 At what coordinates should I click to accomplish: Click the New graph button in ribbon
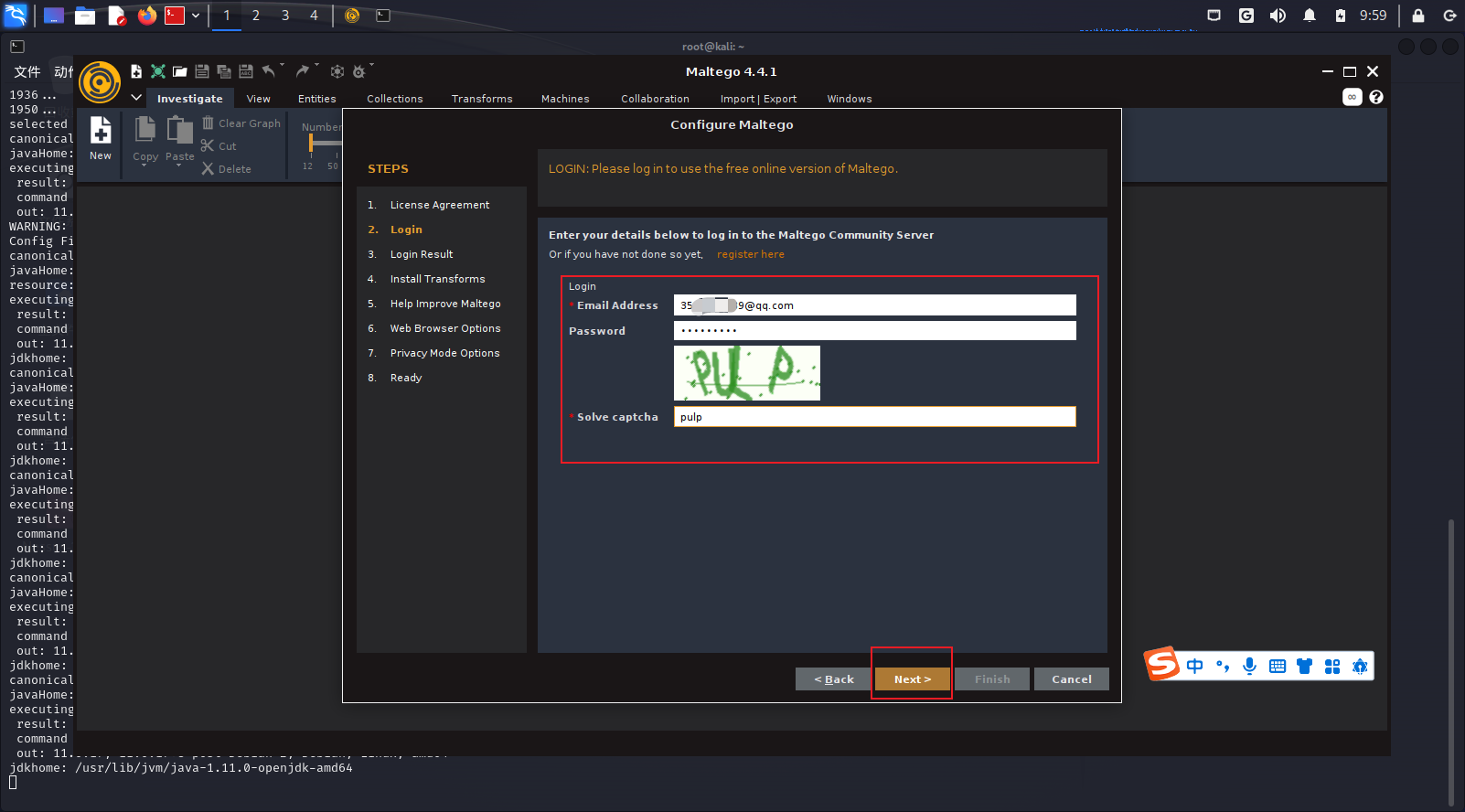coord(101,139)
